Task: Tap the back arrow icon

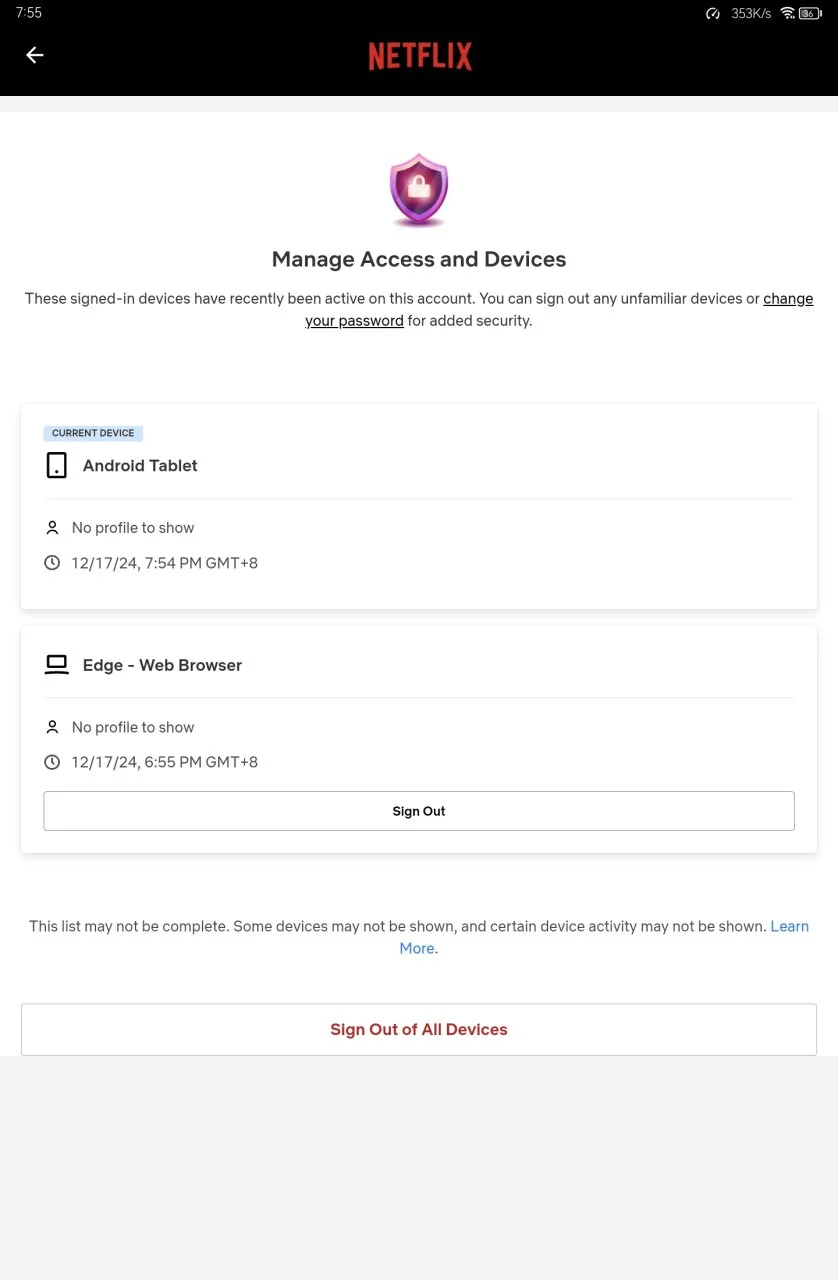Action: tap(35, 55)
